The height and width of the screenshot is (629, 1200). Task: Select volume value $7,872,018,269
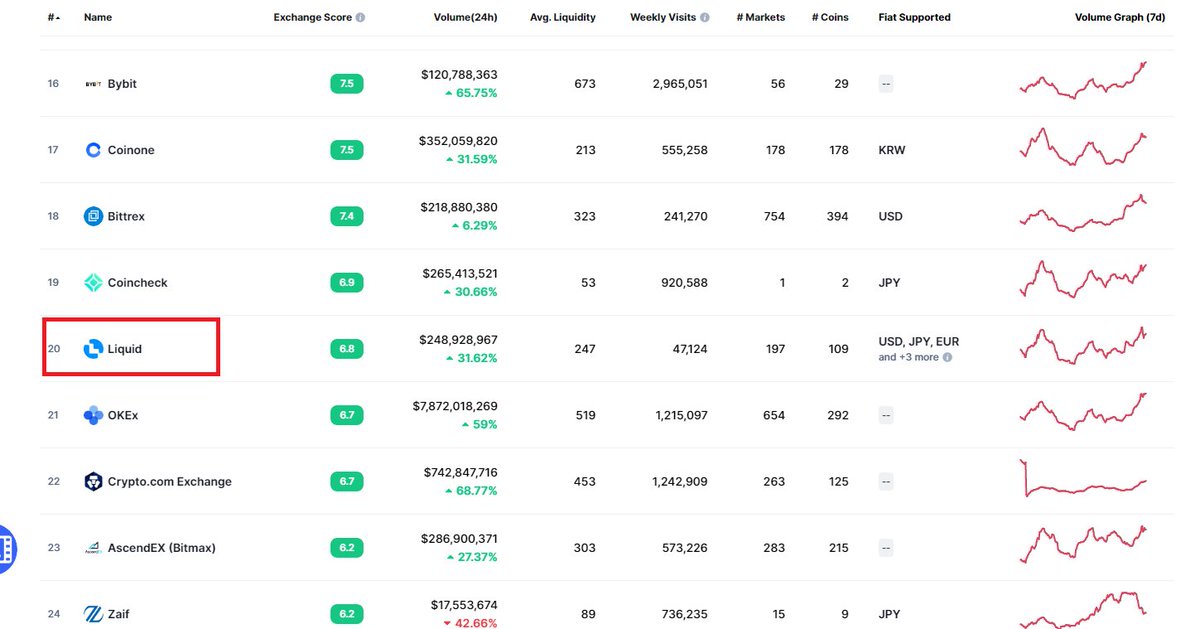[455, 406]
